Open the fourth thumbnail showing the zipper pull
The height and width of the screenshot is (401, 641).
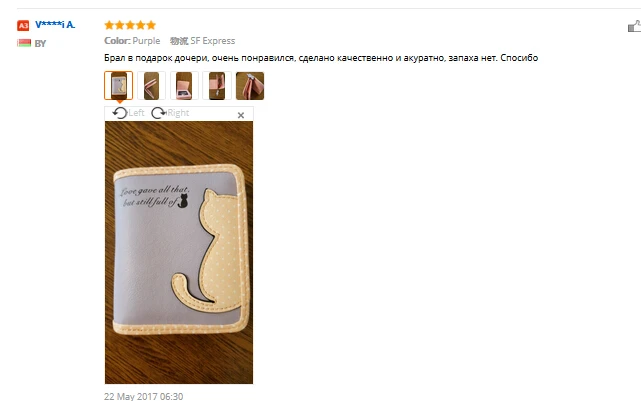[217, 85]
